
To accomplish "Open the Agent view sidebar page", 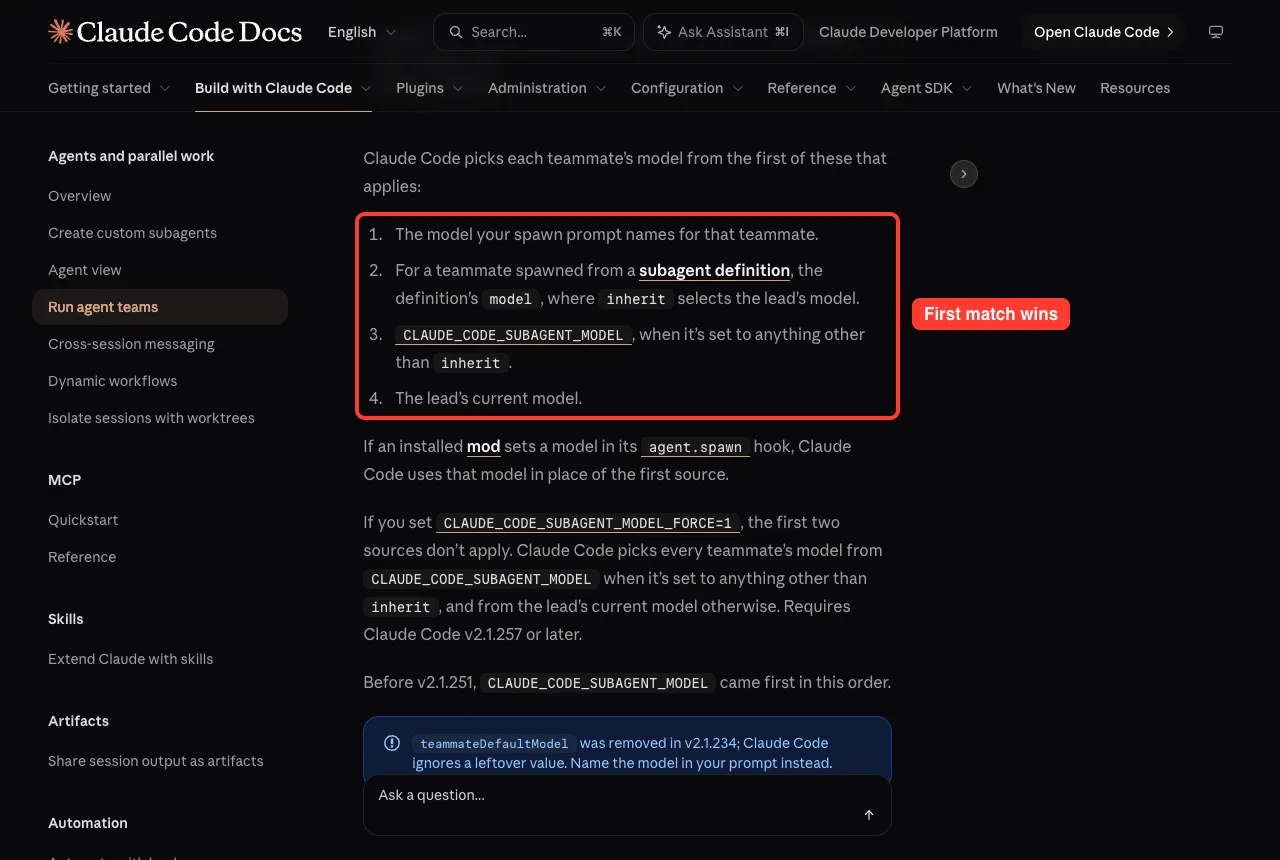I will [x=85, y=270].
